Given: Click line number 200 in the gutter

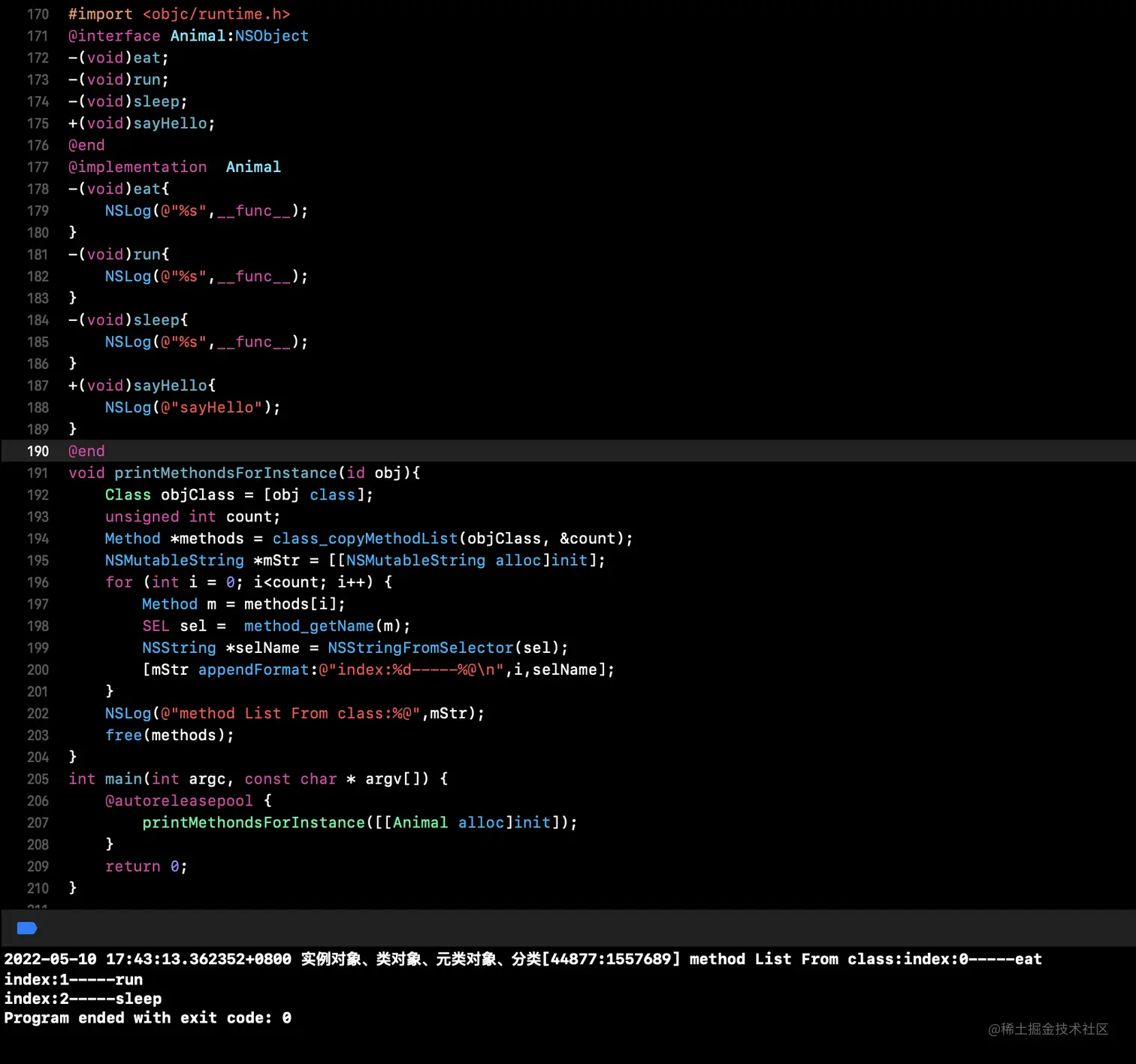Looking at the screenshot, I should click(38, 670).
